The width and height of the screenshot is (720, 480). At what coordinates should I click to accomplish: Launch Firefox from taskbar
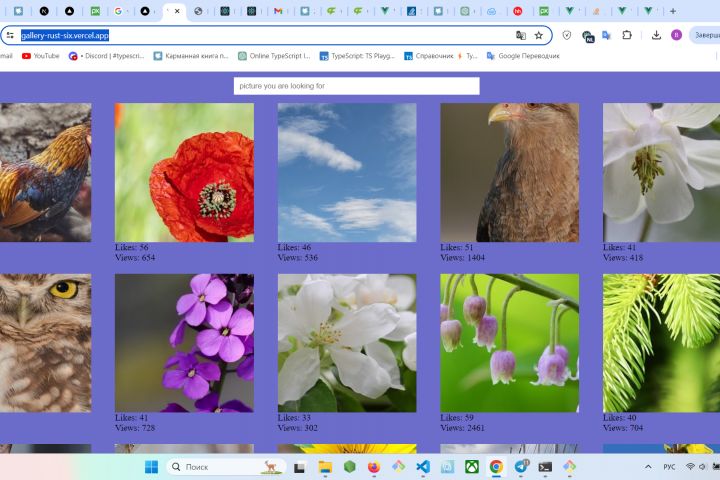pyautogui.click(x=374, y=467)
